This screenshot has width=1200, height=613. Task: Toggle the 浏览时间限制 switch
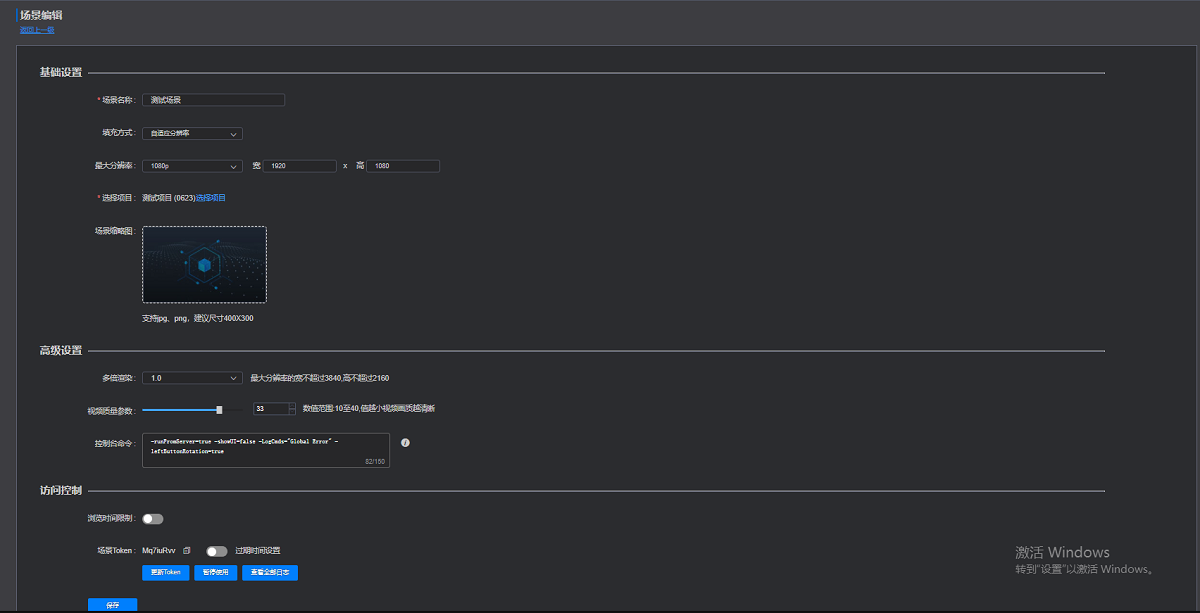(153, 519)
